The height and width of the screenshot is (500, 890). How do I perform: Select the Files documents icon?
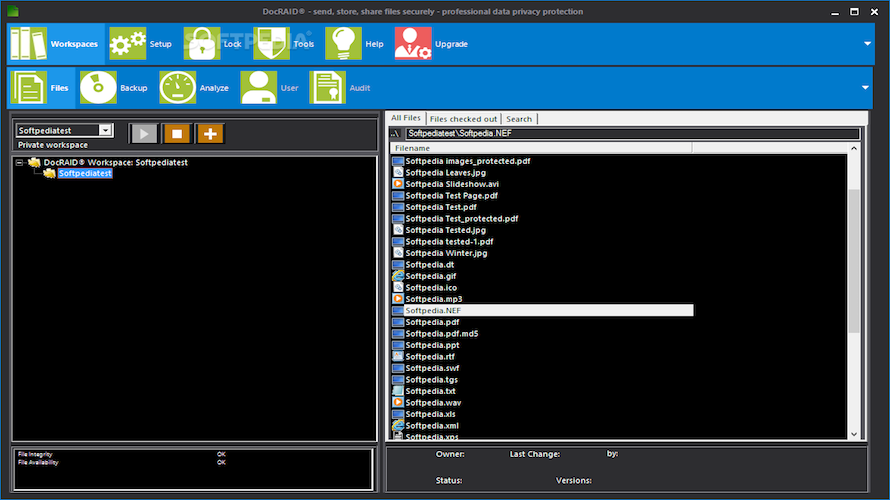pyautogui.click(x=28, y=87)
